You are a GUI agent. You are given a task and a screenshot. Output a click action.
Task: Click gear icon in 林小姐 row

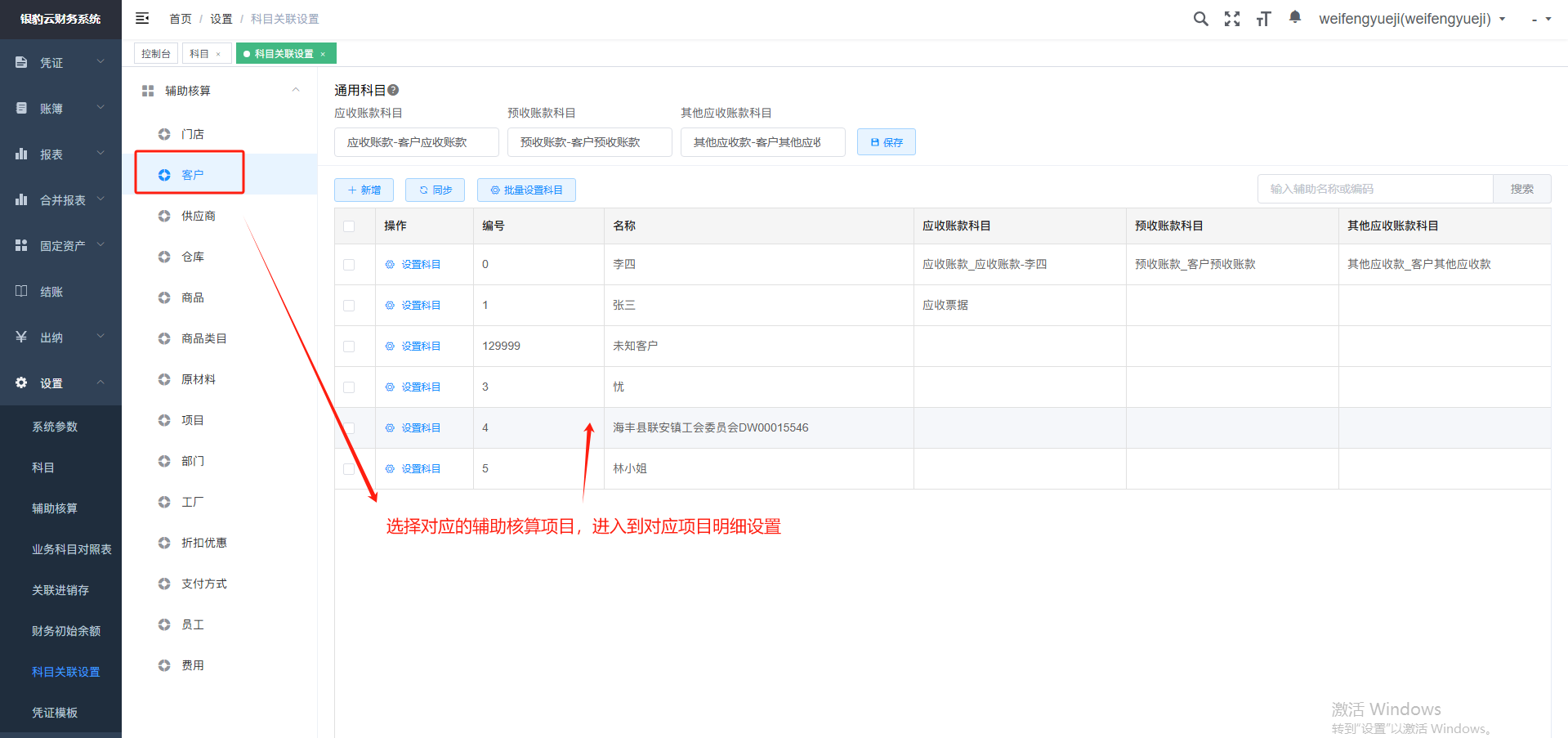tap(390, 469)
